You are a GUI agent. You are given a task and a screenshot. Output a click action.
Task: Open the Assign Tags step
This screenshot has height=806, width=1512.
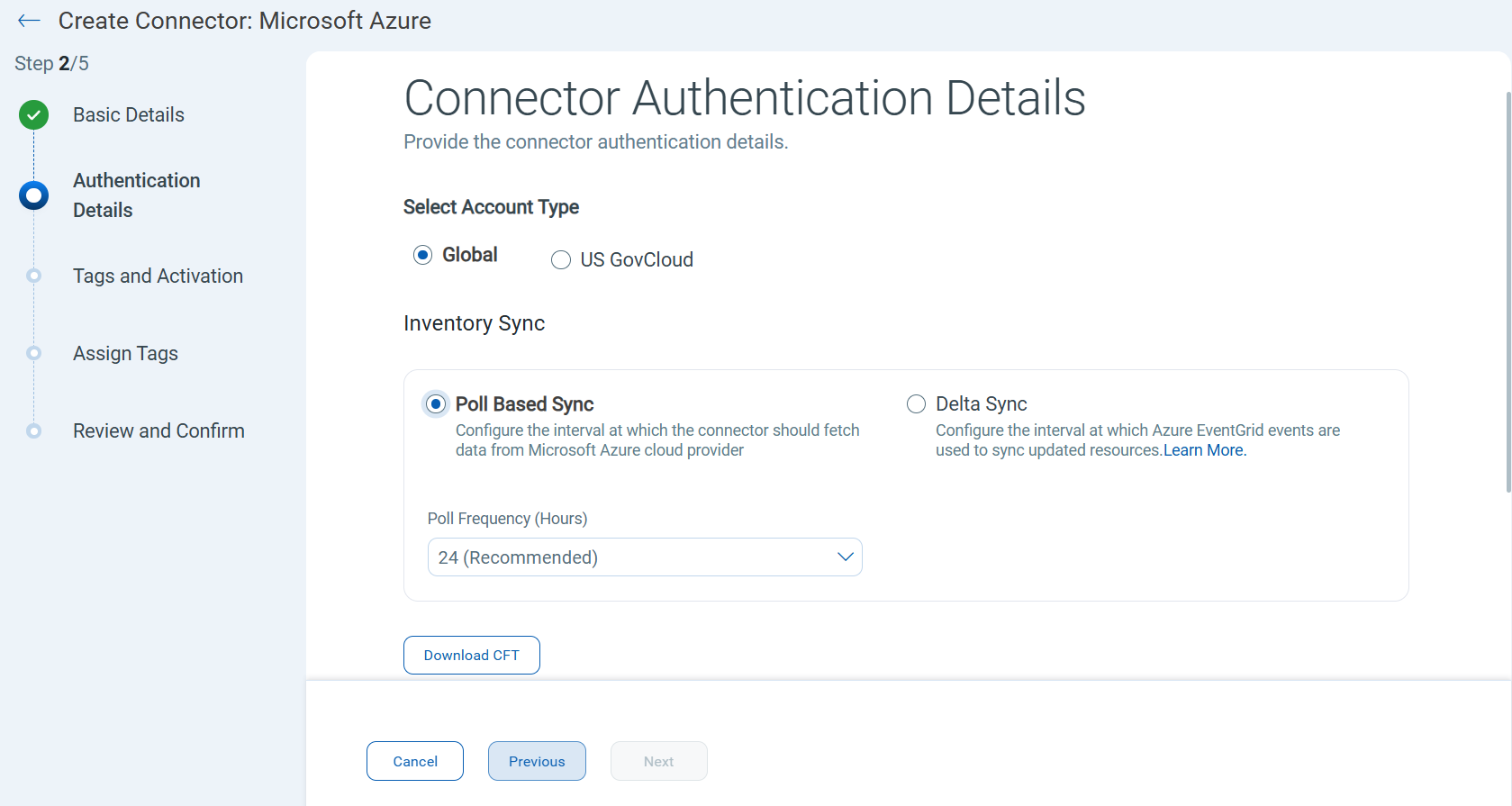coord(126,354)
